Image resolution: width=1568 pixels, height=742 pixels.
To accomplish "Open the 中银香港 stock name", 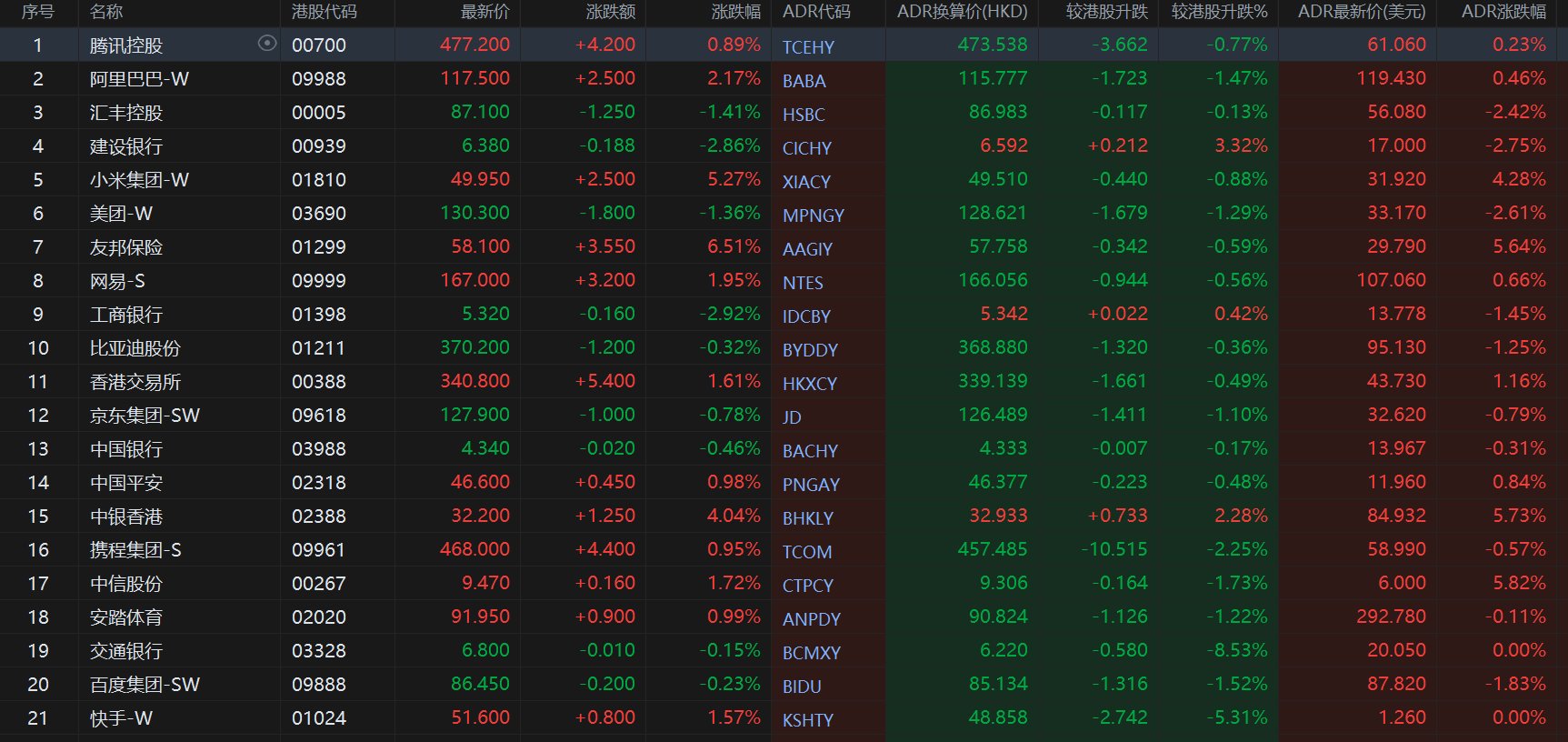I will pos(126,516).
